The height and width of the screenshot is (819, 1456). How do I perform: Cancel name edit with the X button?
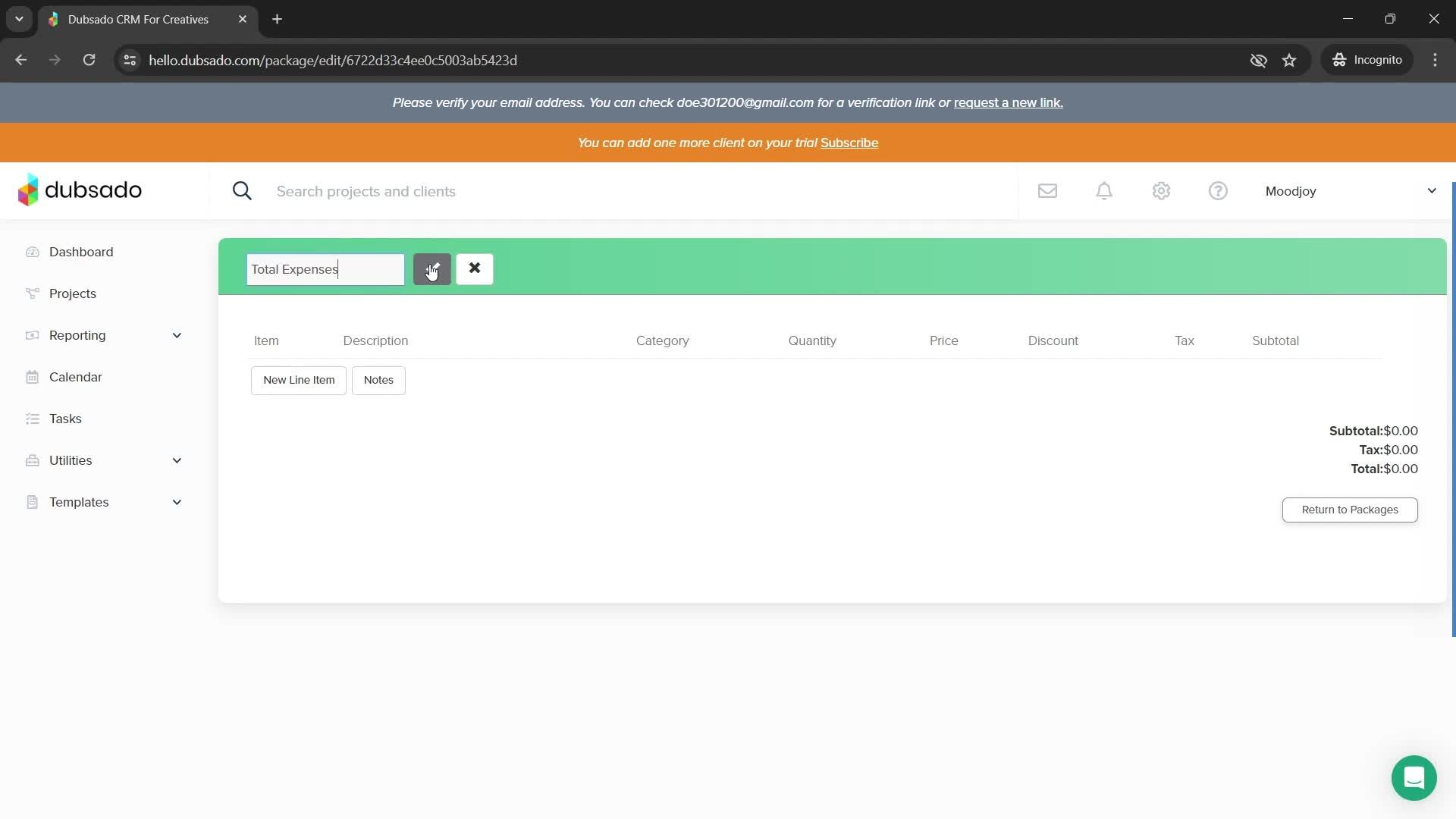click(x=475, y=269)
